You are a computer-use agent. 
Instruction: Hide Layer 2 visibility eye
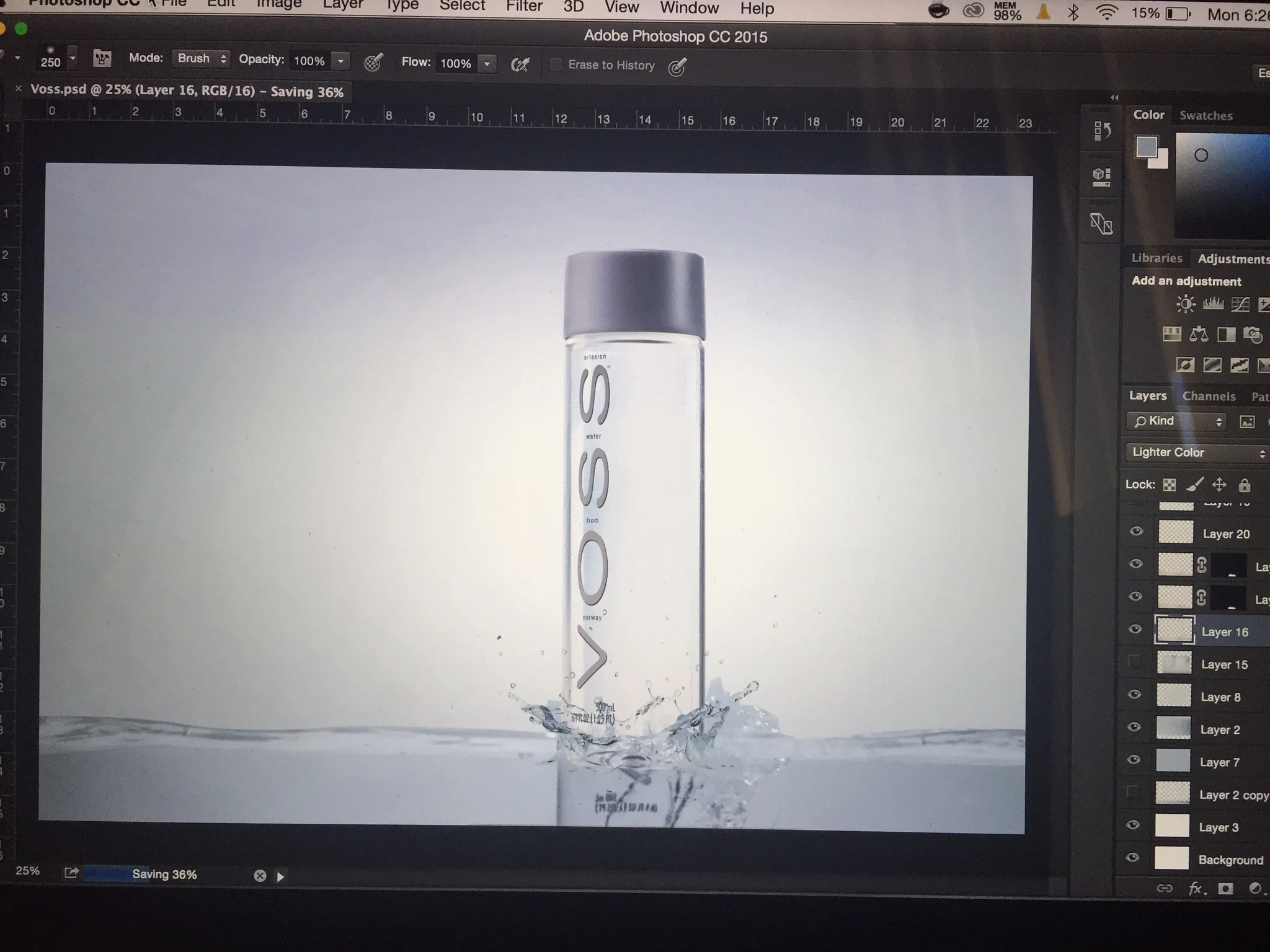(1134, 726)
